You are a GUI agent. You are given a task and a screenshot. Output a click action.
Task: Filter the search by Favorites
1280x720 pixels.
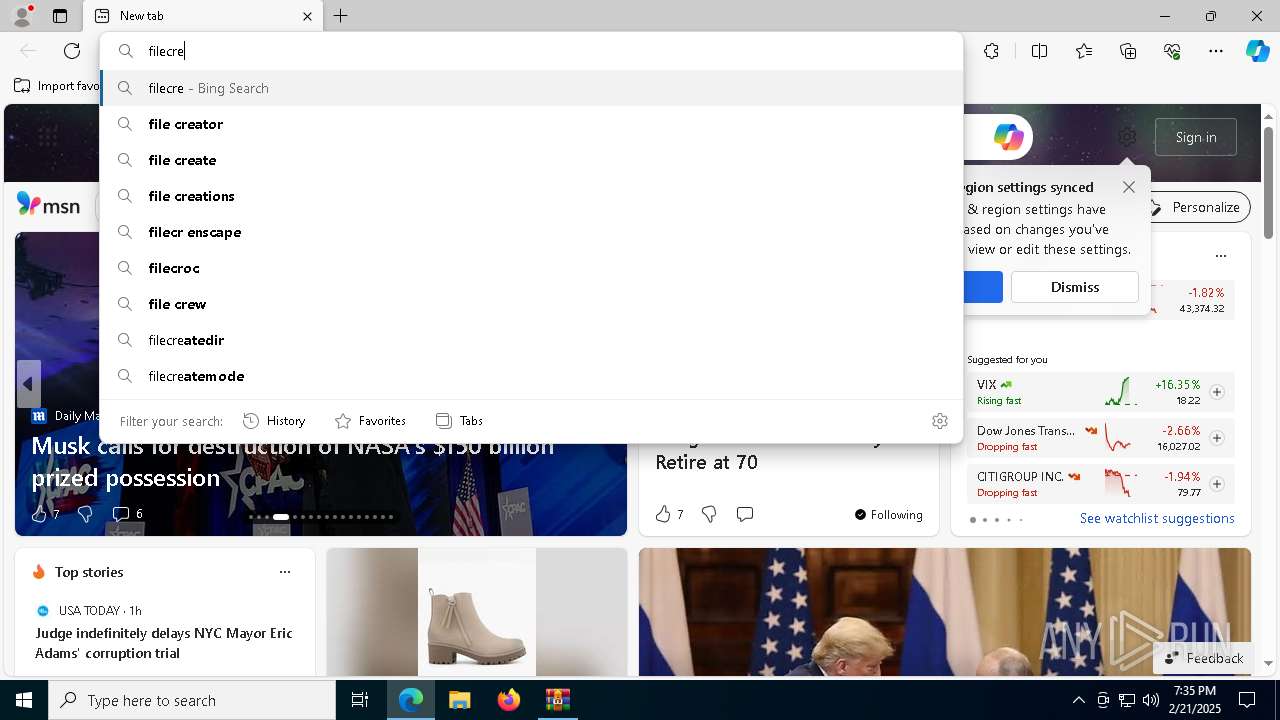(370, 421)
